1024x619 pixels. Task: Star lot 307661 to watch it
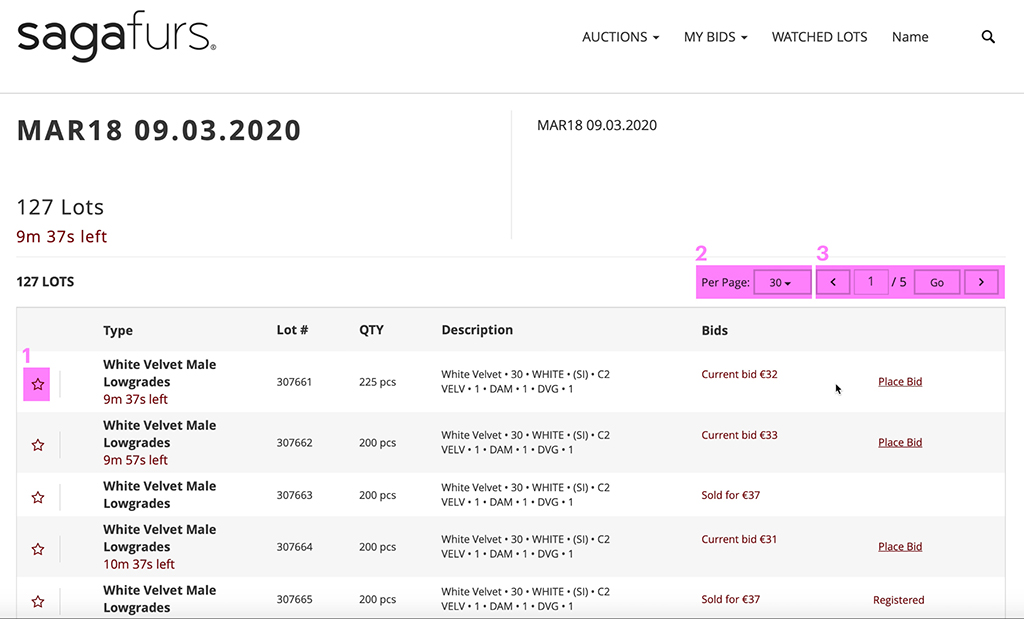pos(38,384)
